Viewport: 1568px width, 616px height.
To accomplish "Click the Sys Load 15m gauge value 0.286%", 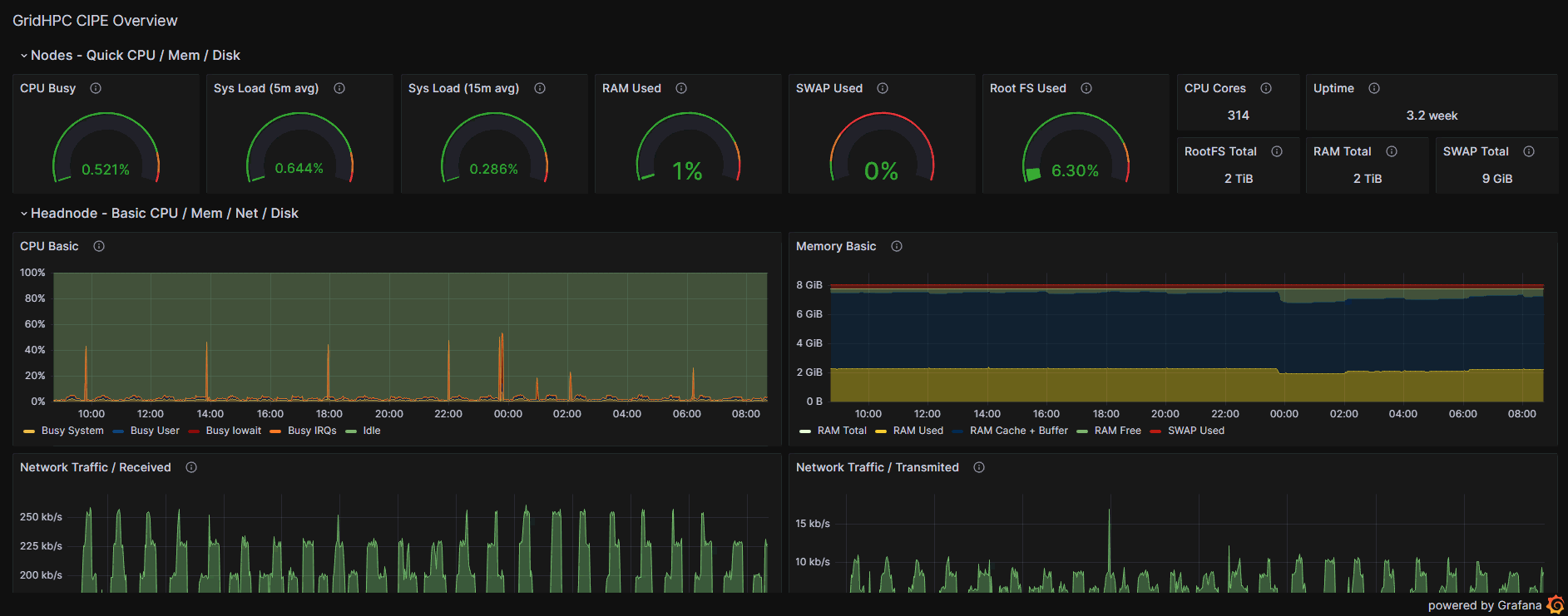I will coord(494,170).
